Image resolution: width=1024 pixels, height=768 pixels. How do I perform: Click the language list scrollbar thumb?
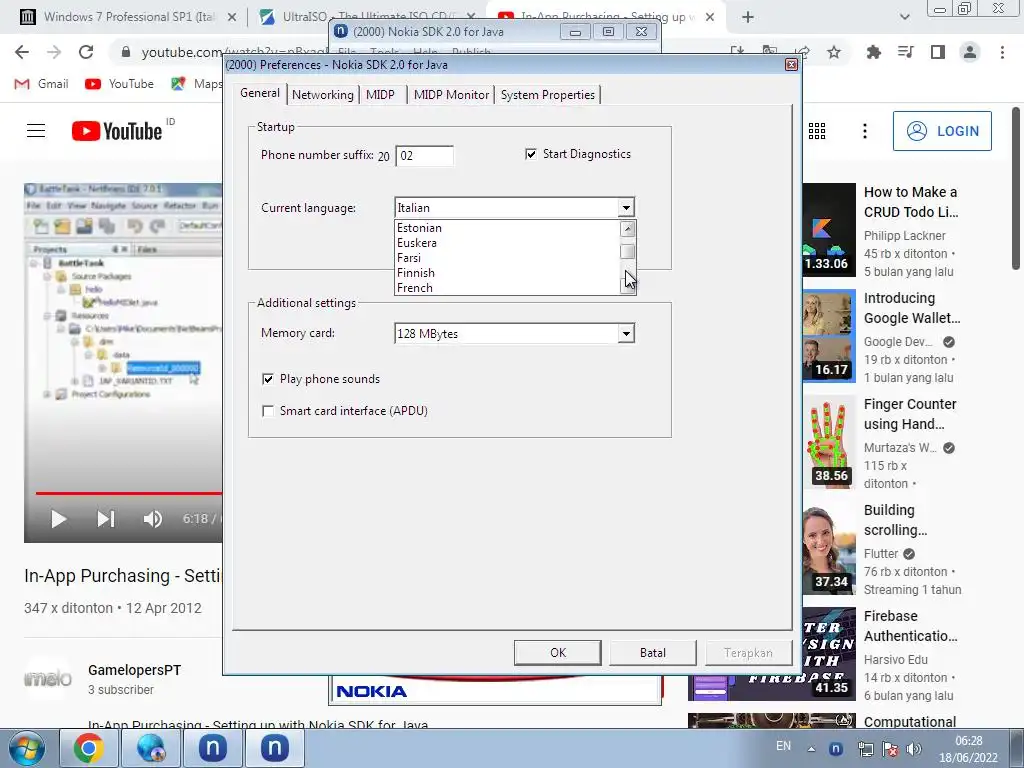628,252
